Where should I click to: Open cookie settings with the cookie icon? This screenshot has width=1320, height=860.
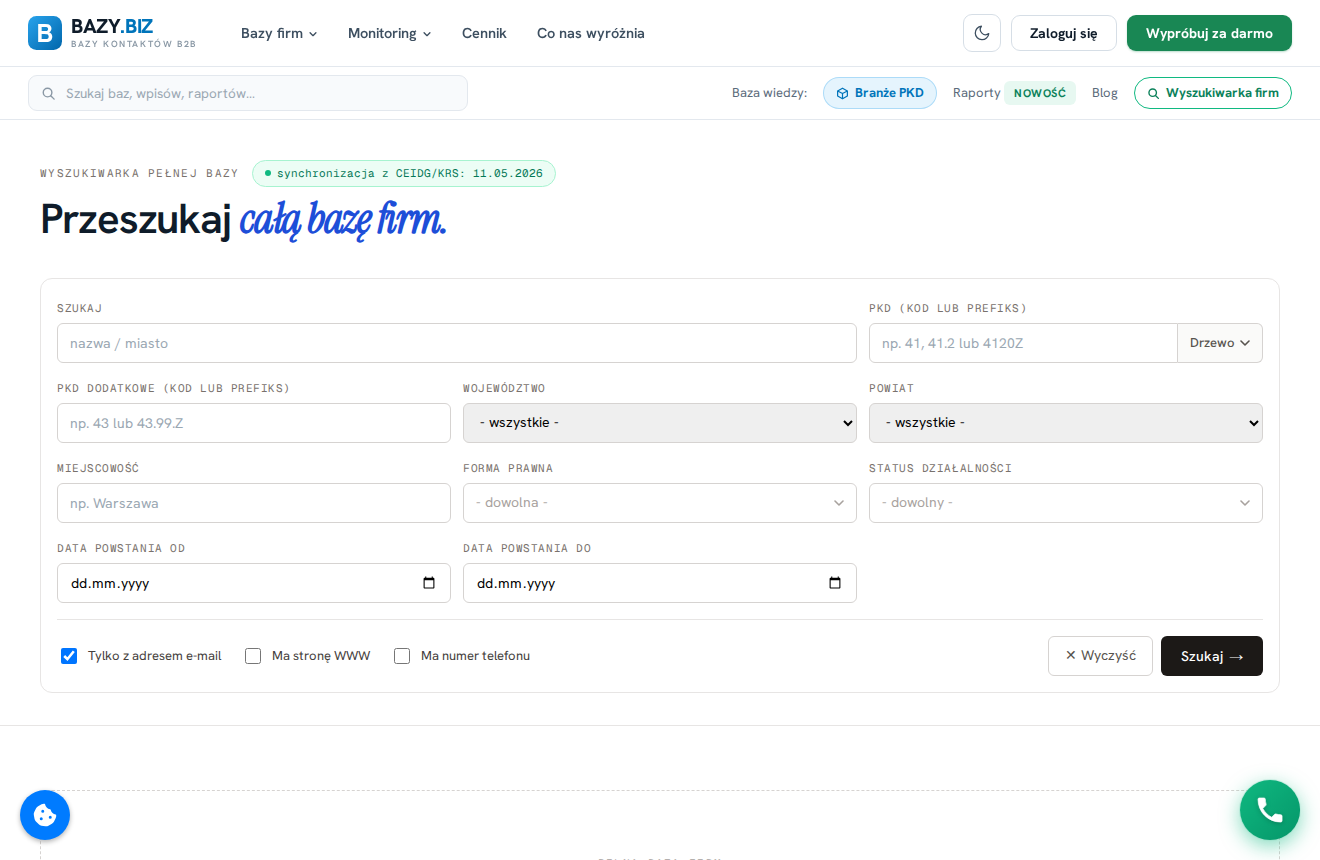click(45, 815)
